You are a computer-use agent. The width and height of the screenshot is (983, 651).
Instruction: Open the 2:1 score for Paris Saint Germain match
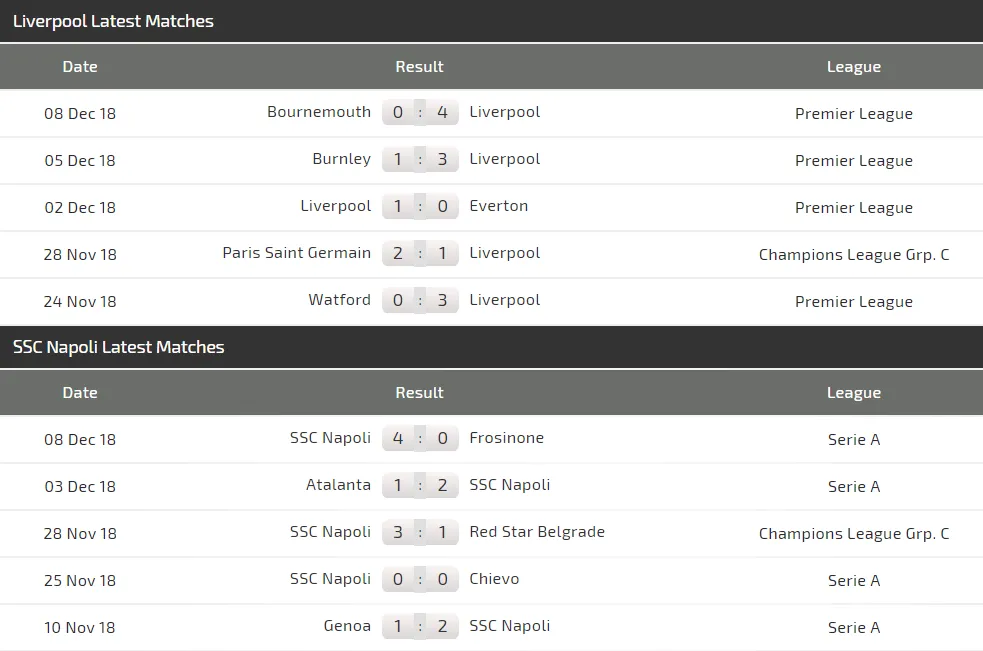tap(420, 254)
